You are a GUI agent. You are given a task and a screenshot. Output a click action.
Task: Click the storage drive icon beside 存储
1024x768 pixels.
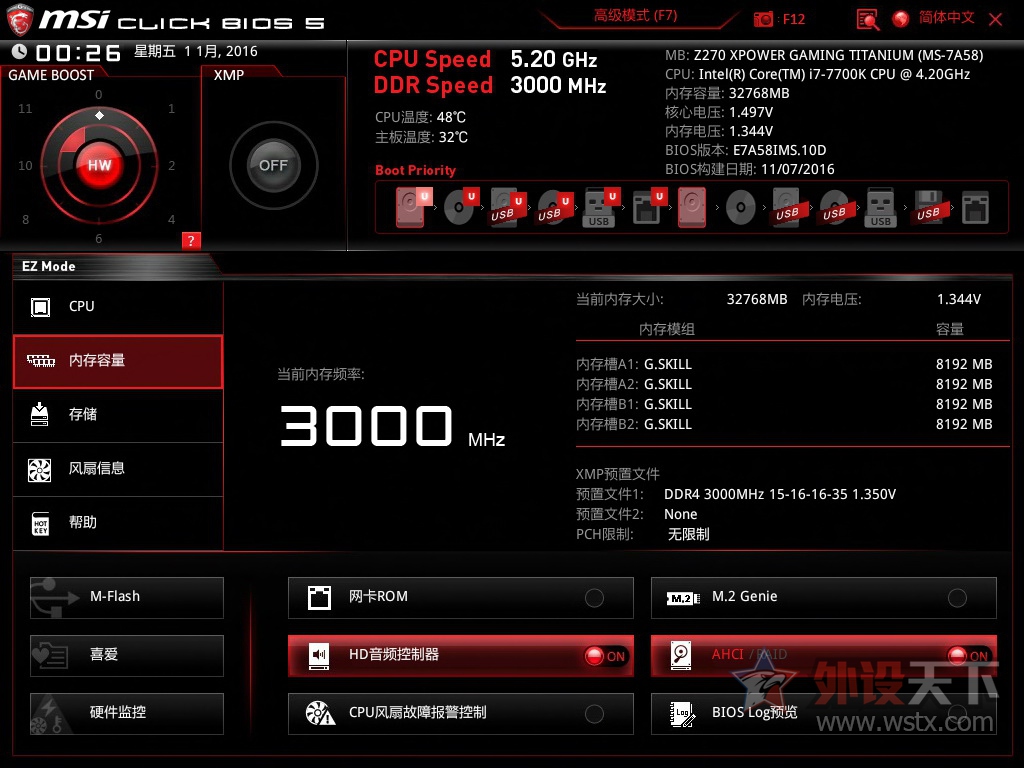pos(39,414)
